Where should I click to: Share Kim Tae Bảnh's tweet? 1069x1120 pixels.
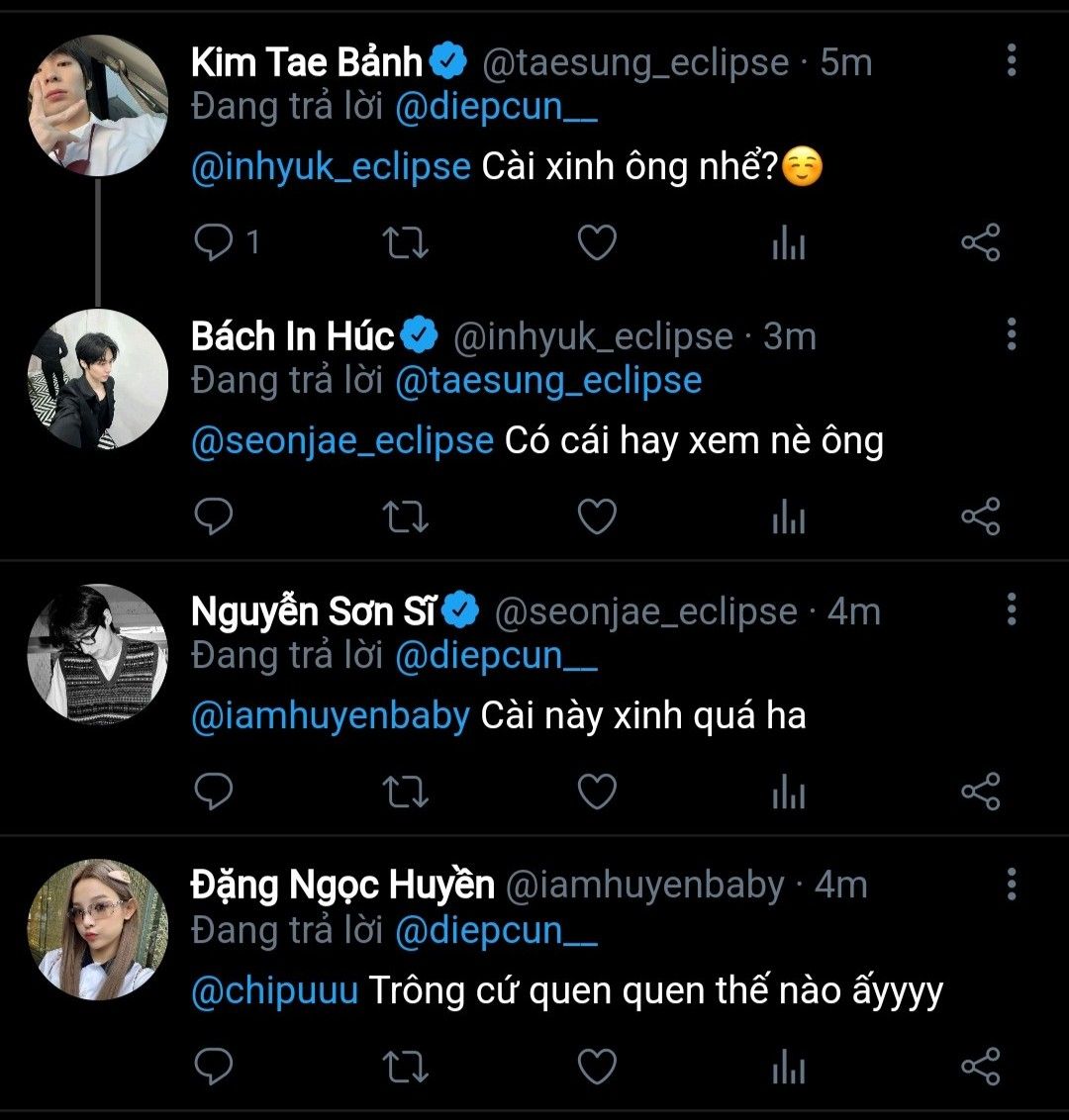981,242
